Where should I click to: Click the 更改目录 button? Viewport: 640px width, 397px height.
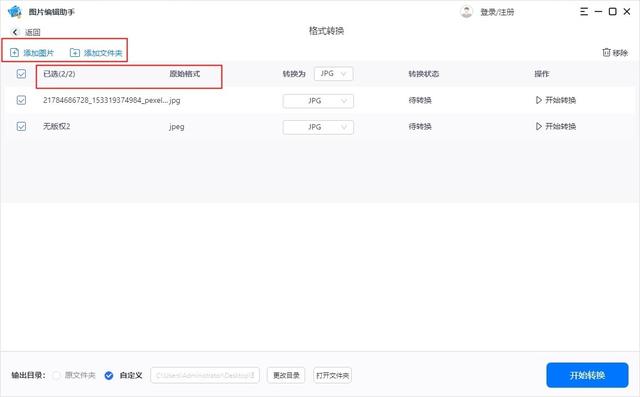[x=286, y=375]
